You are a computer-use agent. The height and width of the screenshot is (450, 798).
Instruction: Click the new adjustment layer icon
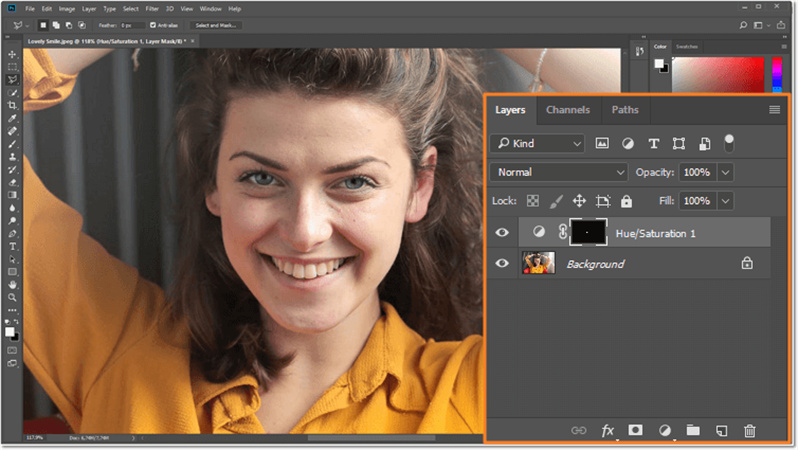point(664,430)
